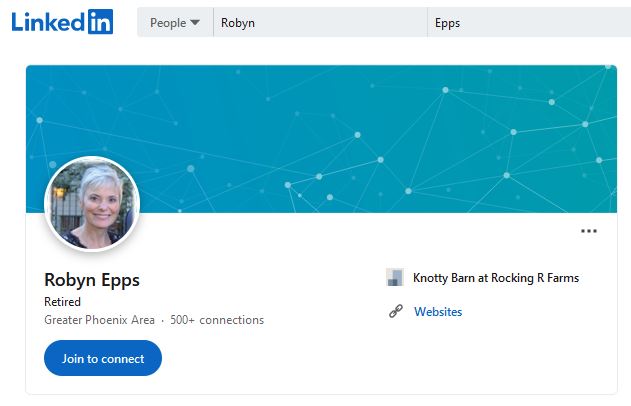This screenshot has width=631, height=406.
Task: Click the chain link icon beside Websites
Action: 396,311
